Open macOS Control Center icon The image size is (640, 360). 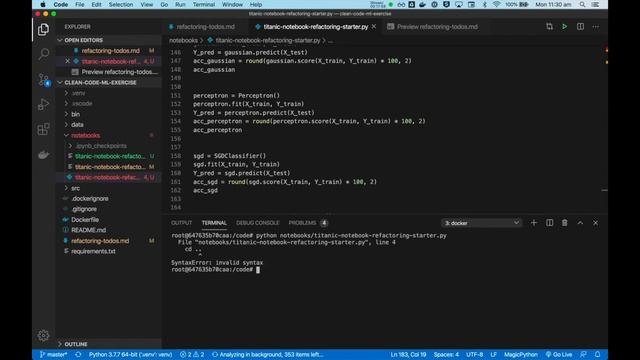[x=595, y=4]
